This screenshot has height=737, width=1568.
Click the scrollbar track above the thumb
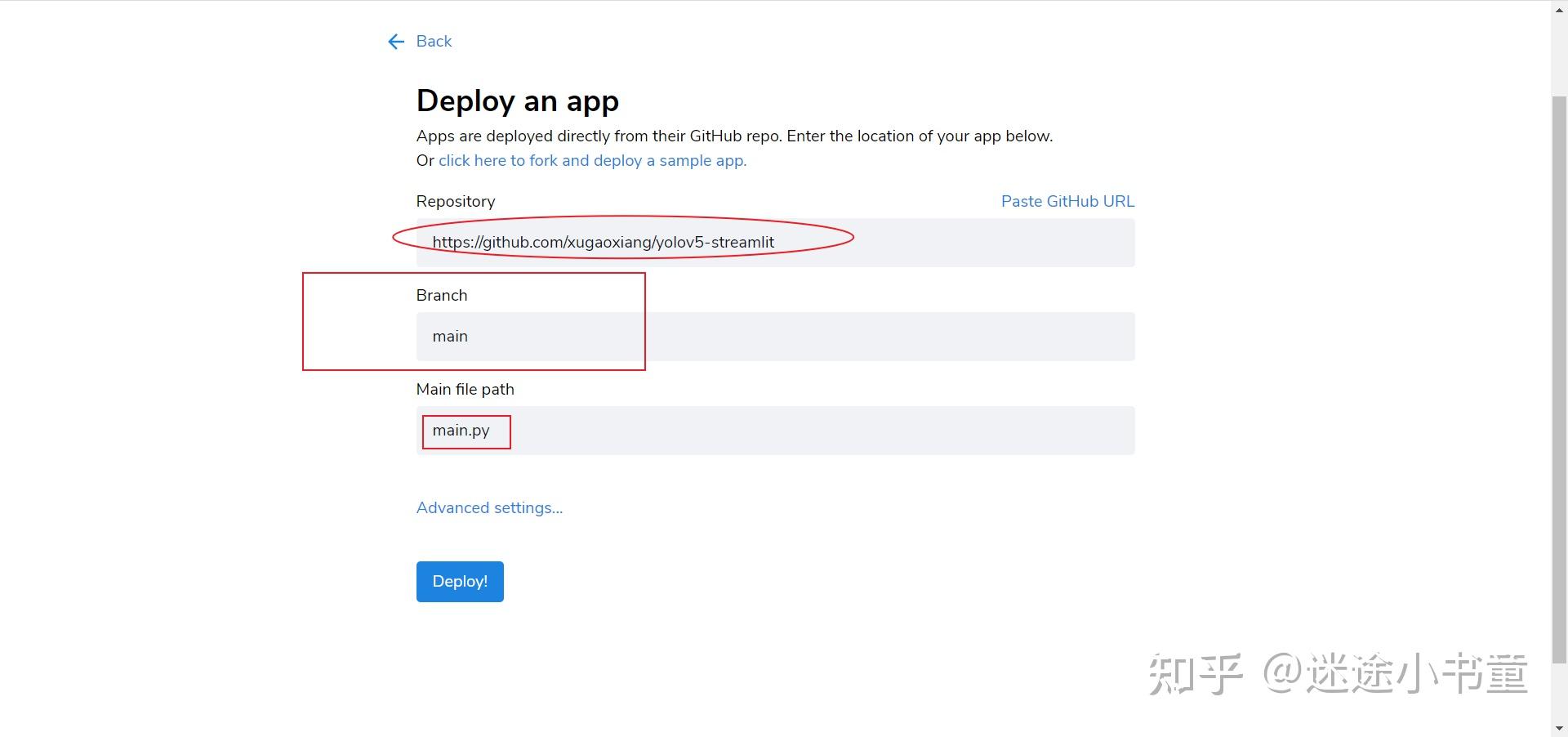[x=1559, y=49]
